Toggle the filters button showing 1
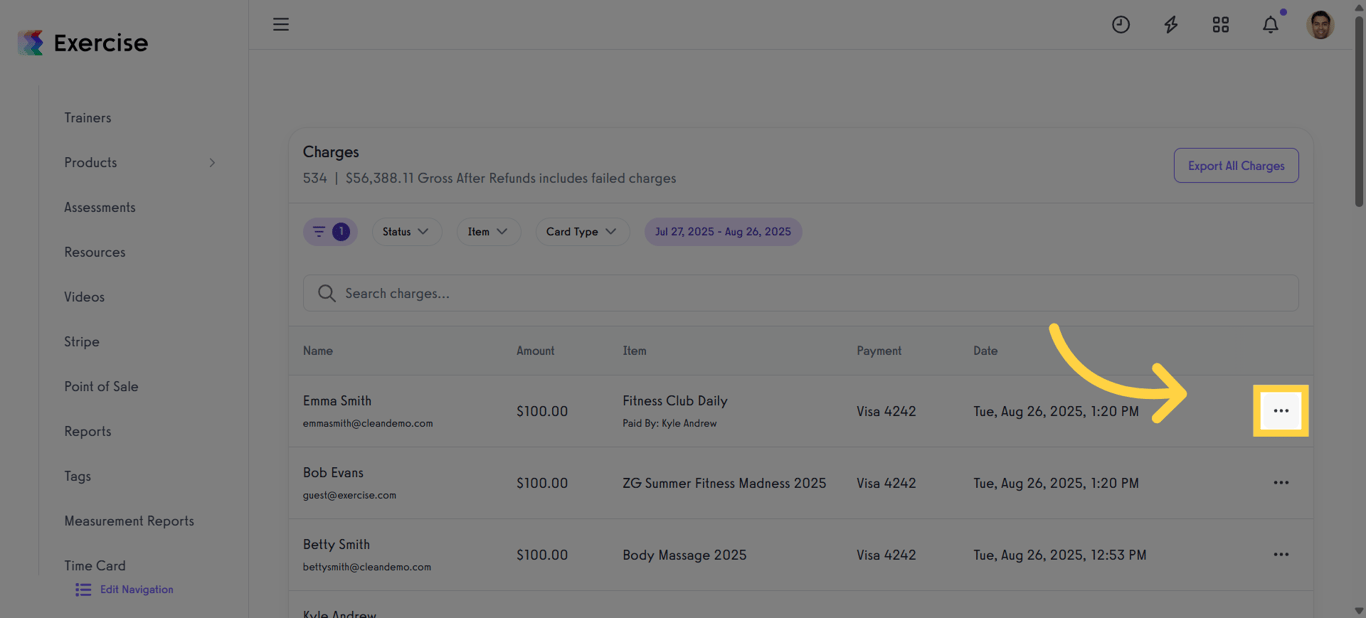 click(x=330, y=232)
